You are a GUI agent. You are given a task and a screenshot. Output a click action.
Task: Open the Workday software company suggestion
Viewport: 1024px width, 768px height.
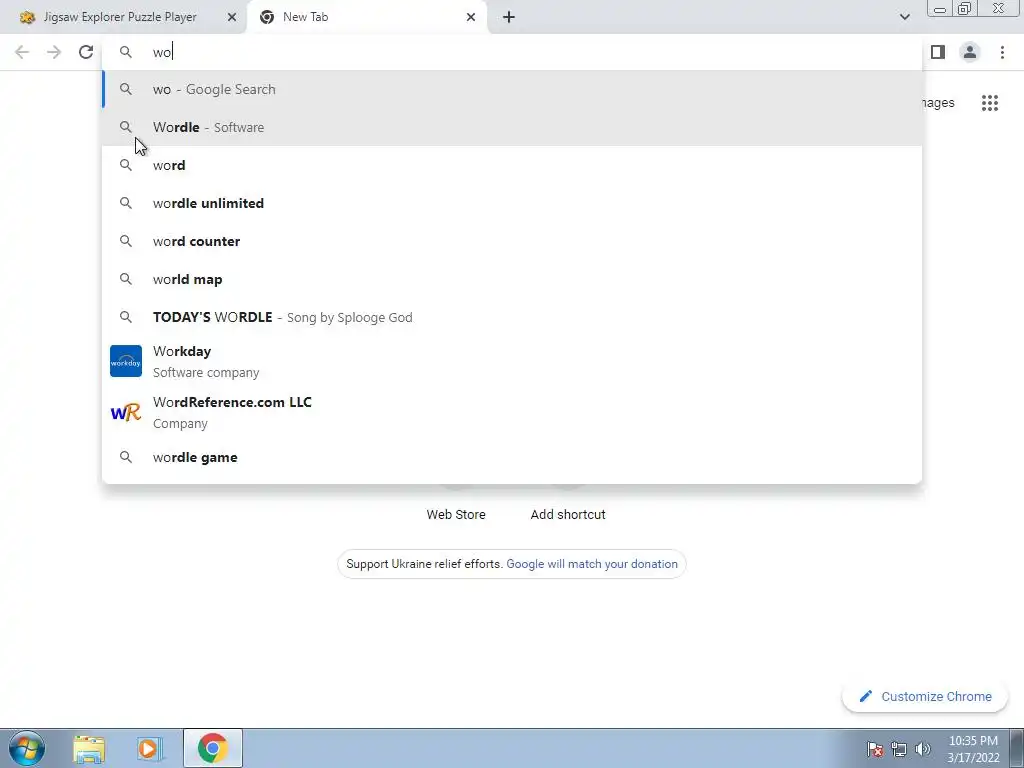click(512, 361)
